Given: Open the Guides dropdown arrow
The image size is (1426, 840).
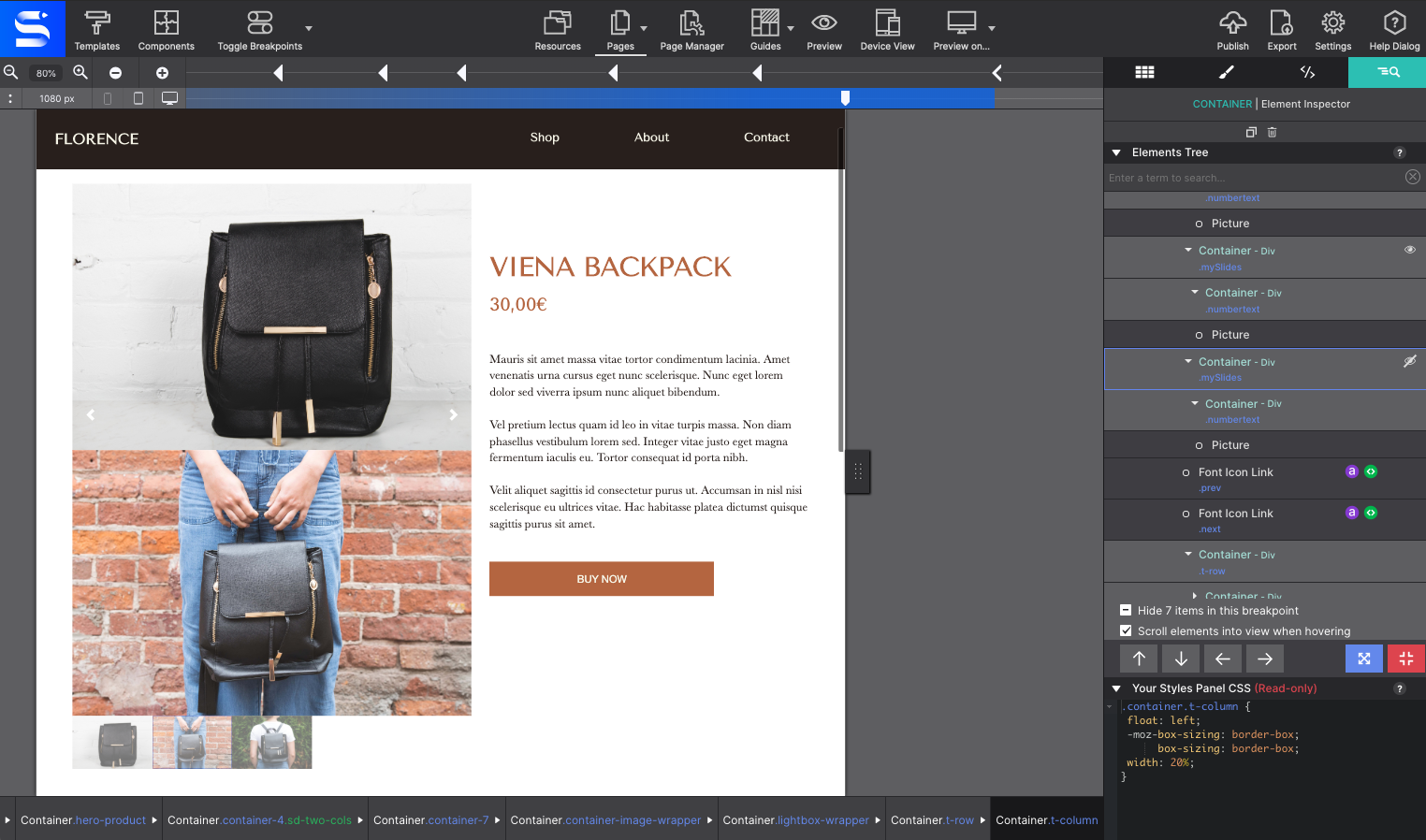Looking at the screenshot, I should tap(791, 28).
